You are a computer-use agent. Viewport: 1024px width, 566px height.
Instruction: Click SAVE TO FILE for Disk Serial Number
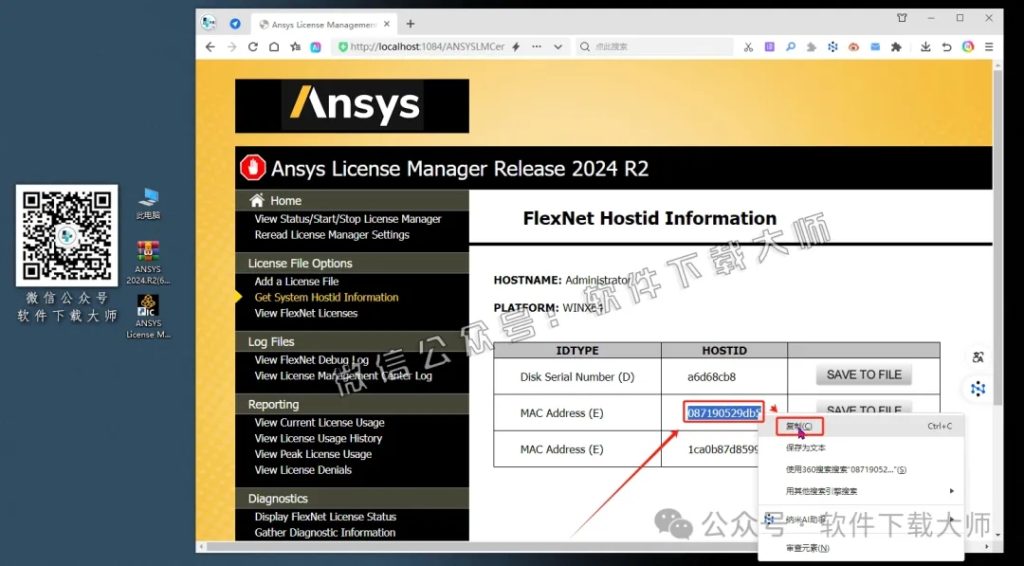863,375
